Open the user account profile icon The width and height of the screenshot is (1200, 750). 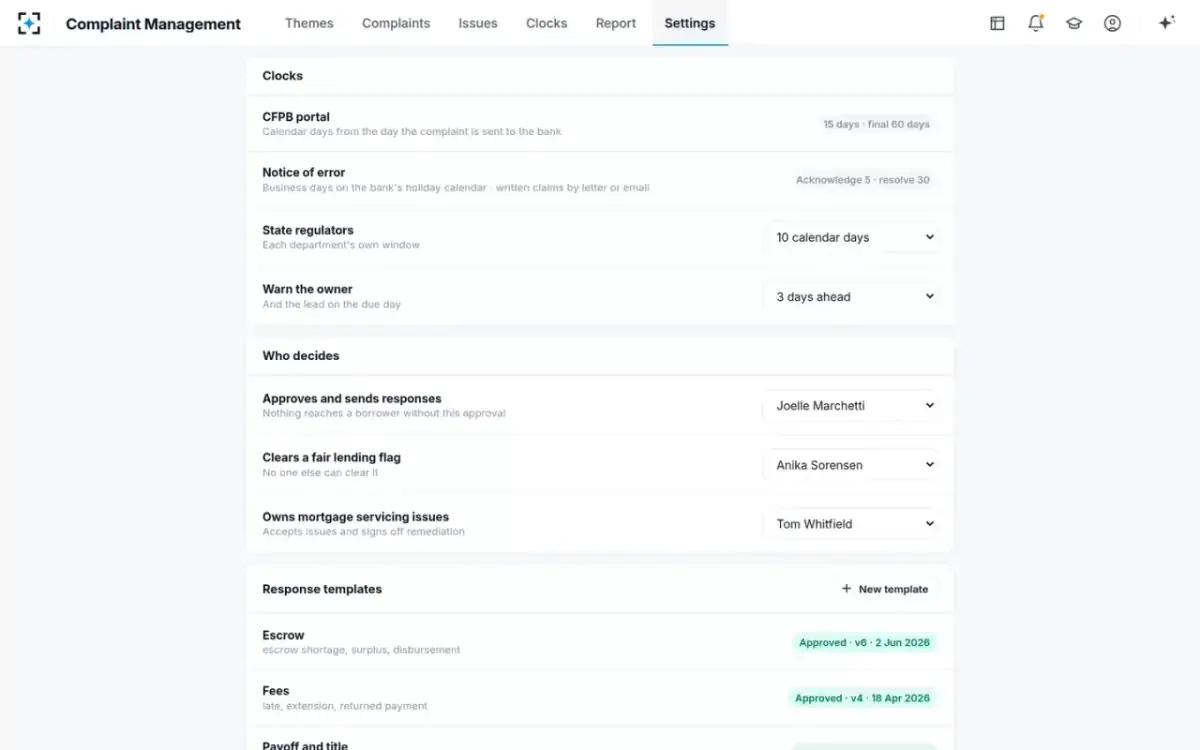point(1112,23)
